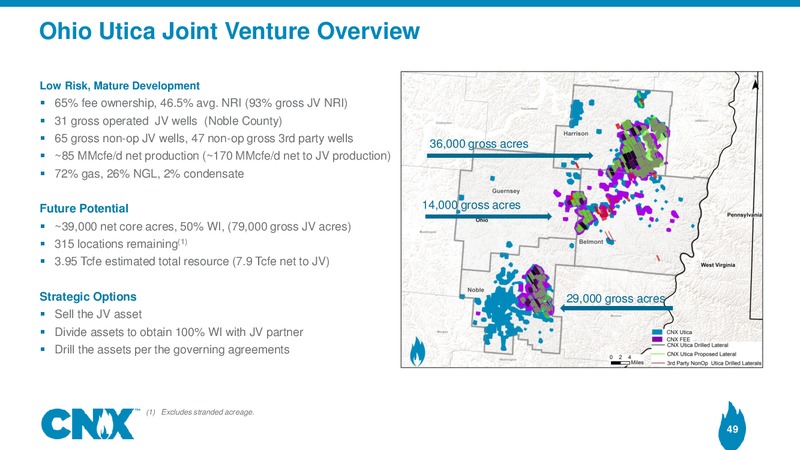Select the Low Risk, Mature Development heading
Screen dimensions: 800x450
[119, 86]
